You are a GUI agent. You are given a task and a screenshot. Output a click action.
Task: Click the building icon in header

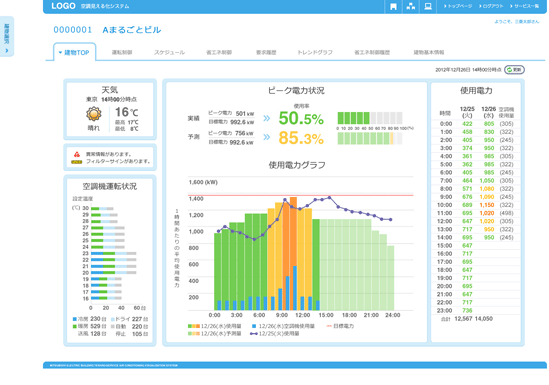[393, 6]
